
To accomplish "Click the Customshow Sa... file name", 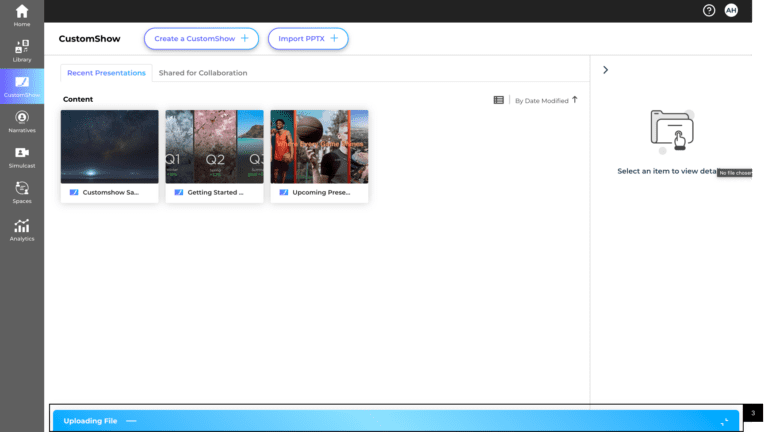I will (111, 192).
